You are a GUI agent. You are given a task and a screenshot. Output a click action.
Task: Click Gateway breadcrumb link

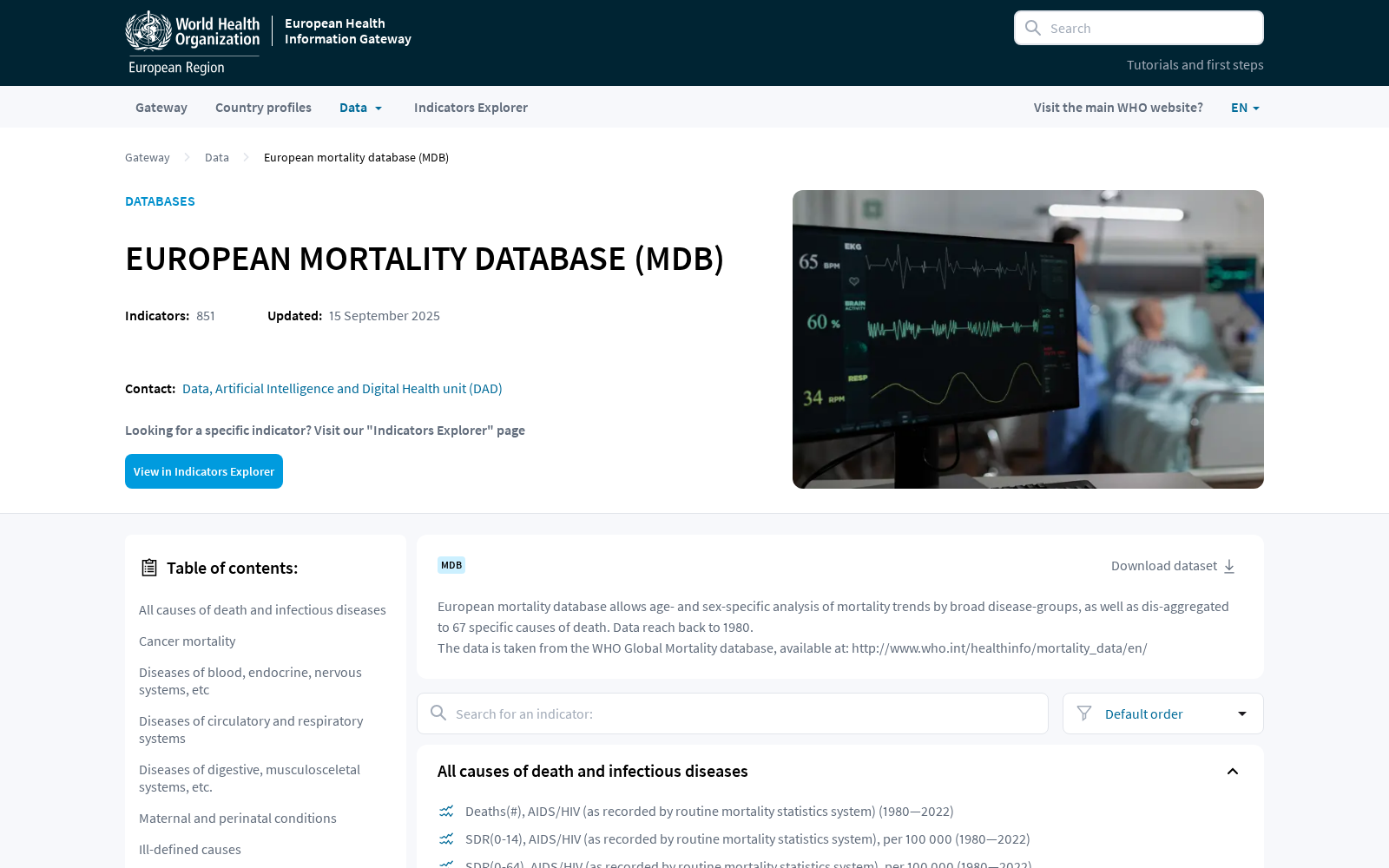coord(148,157)
